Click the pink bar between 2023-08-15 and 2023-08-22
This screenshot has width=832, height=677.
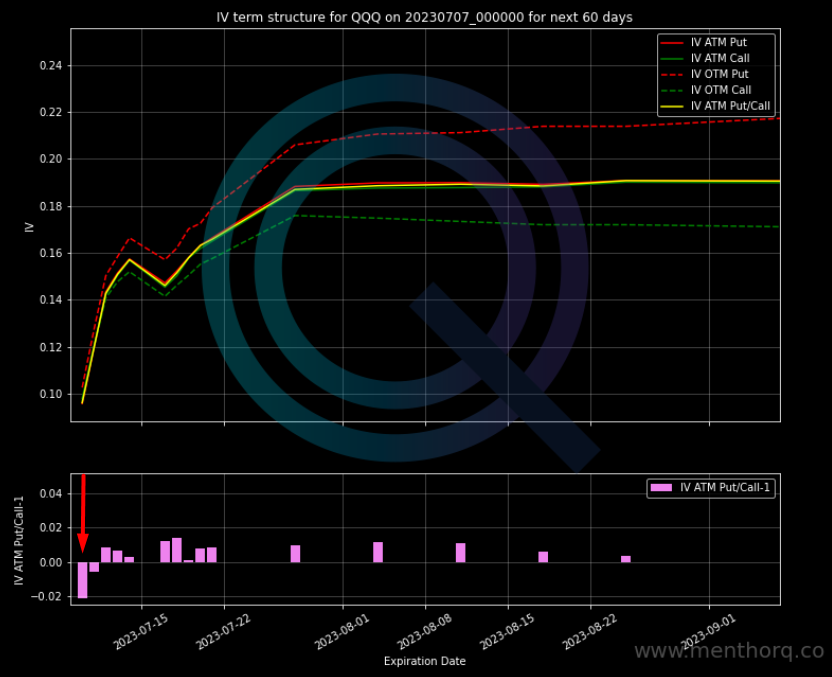tap(543, 557)
